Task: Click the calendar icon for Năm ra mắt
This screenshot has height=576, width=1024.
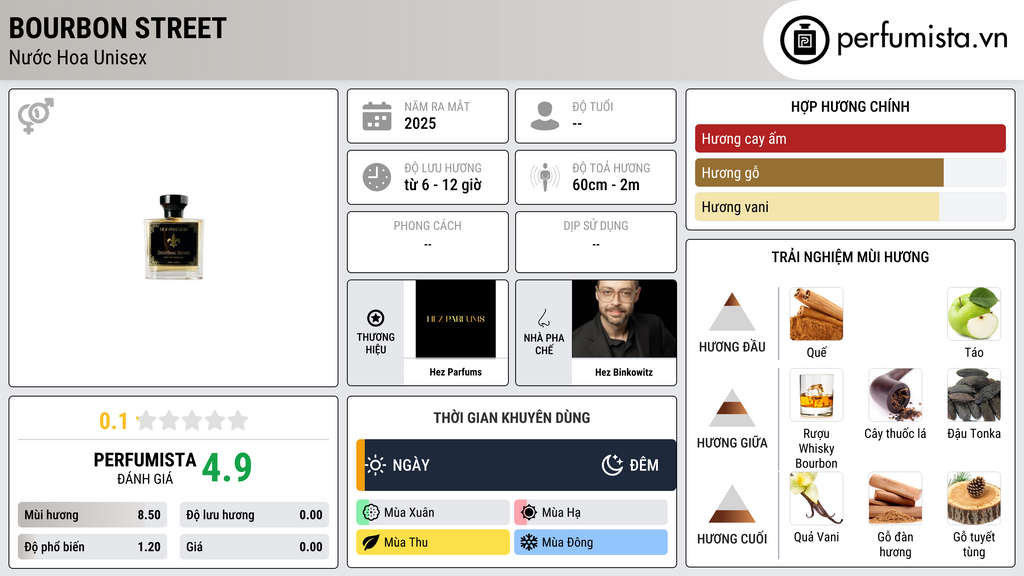Action: pyautogui.click(x=377, y=116)
